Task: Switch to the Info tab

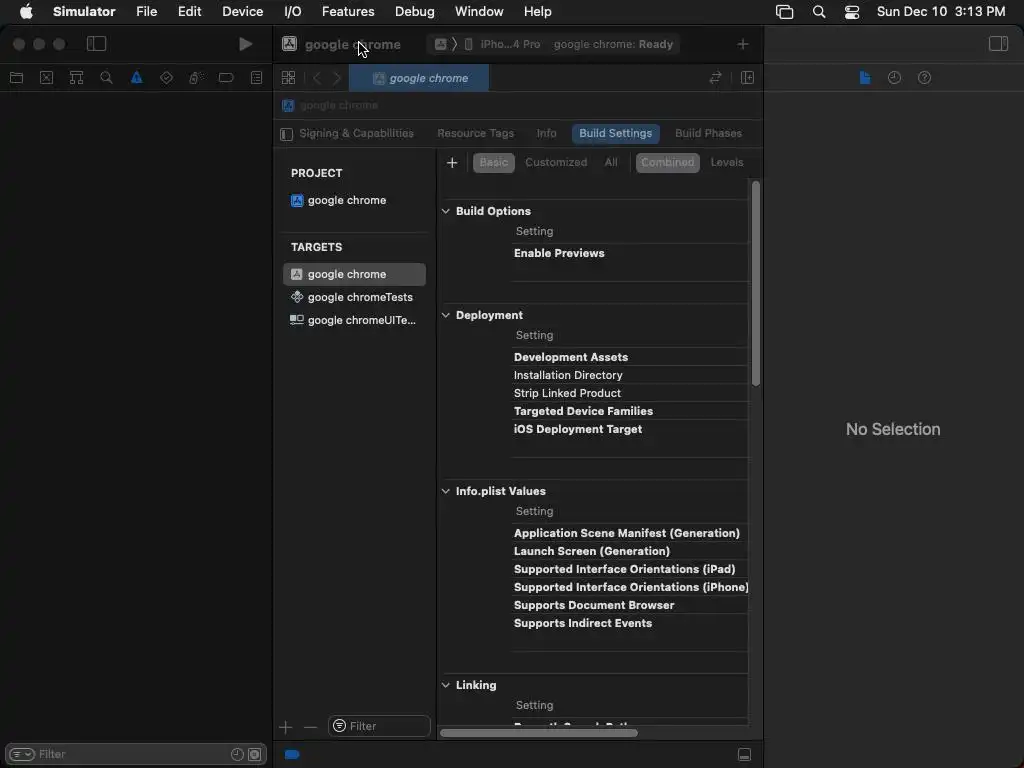Action: pos(547,133)
